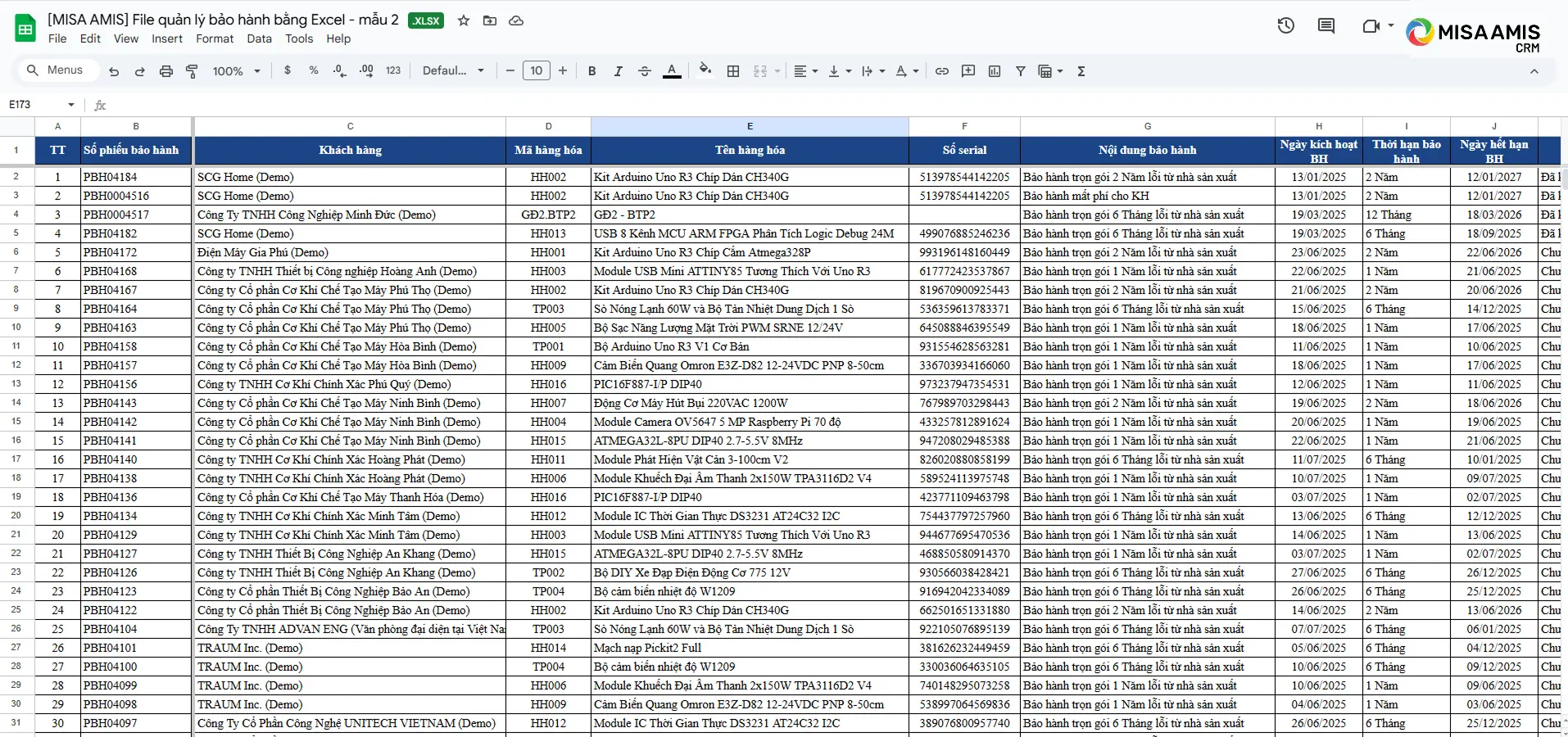
Task: Click the Google Sheets home icon
Action: coord(25,29)
